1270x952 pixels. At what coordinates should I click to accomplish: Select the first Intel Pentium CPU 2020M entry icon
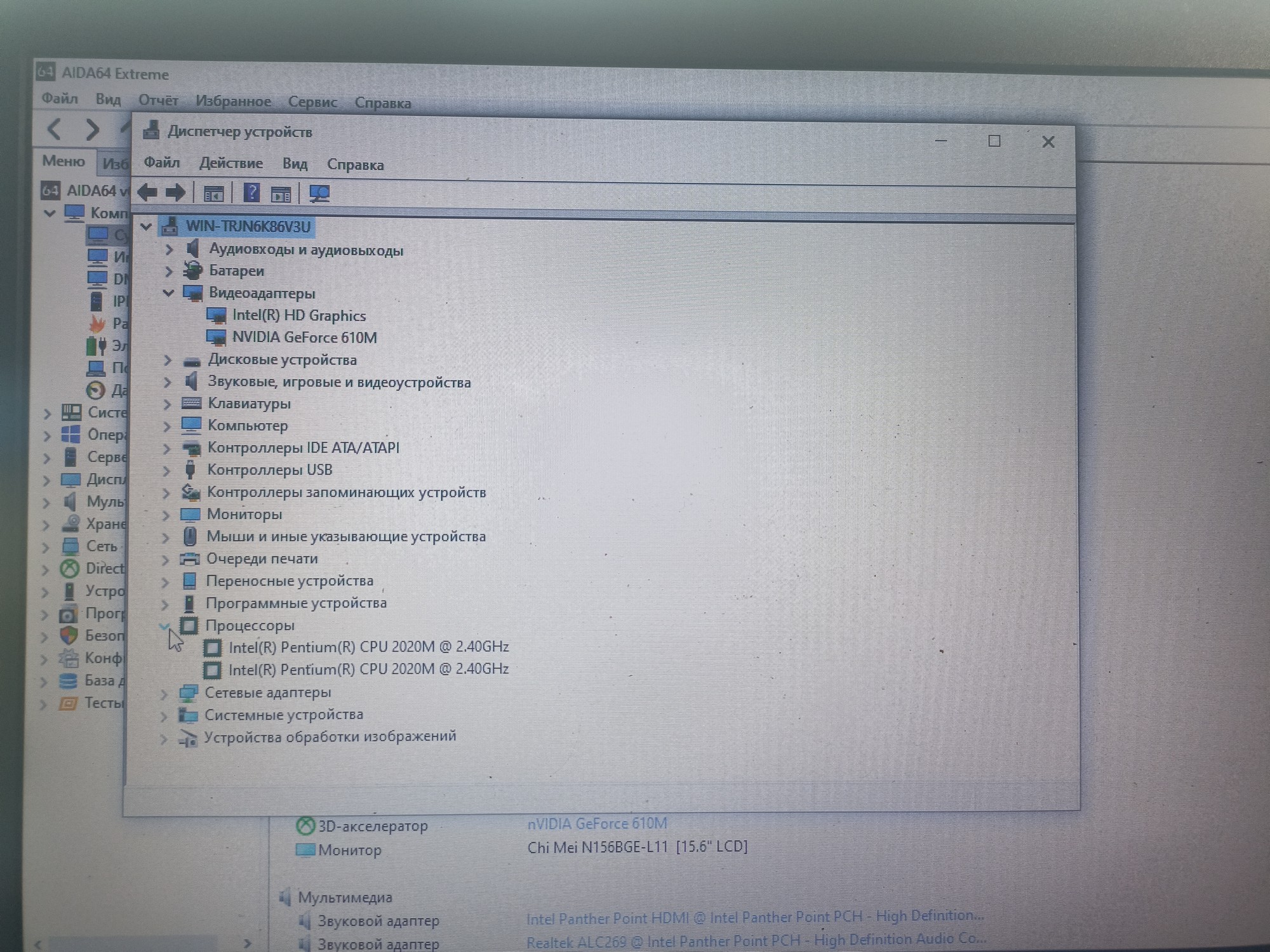pyautogui.click(x=212, y=648)
